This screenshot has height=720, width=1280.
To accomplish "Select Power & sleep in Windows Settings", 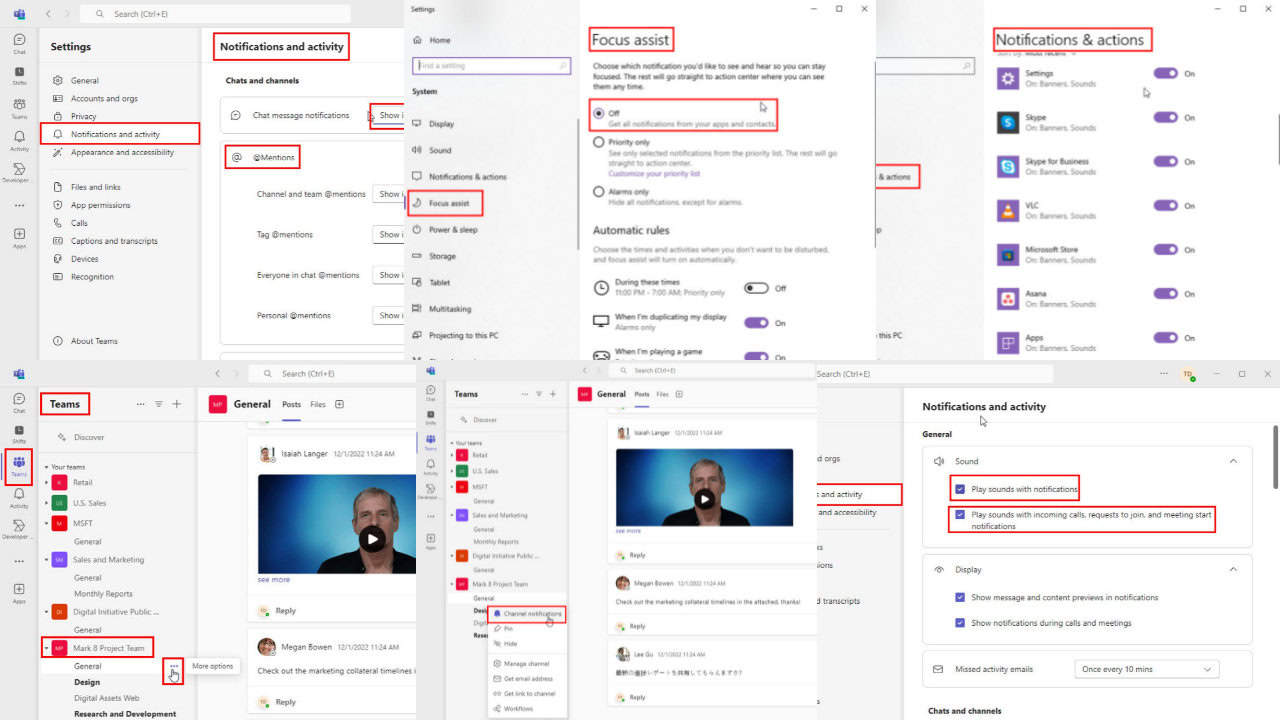I will 453,229.
